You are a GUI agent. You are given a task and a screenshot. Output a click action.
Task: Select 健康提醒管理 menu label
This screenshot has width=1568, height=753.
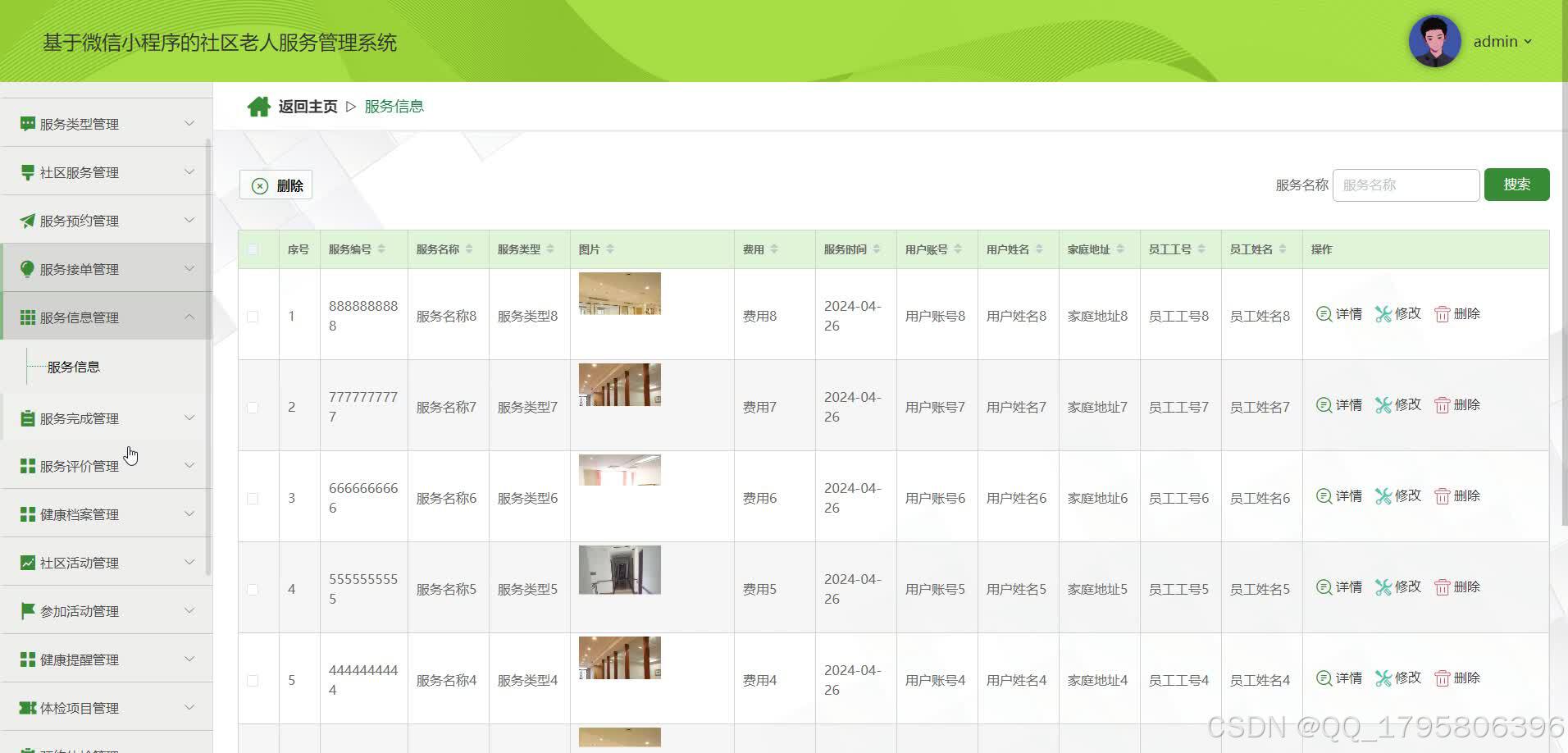pos(80,659)
